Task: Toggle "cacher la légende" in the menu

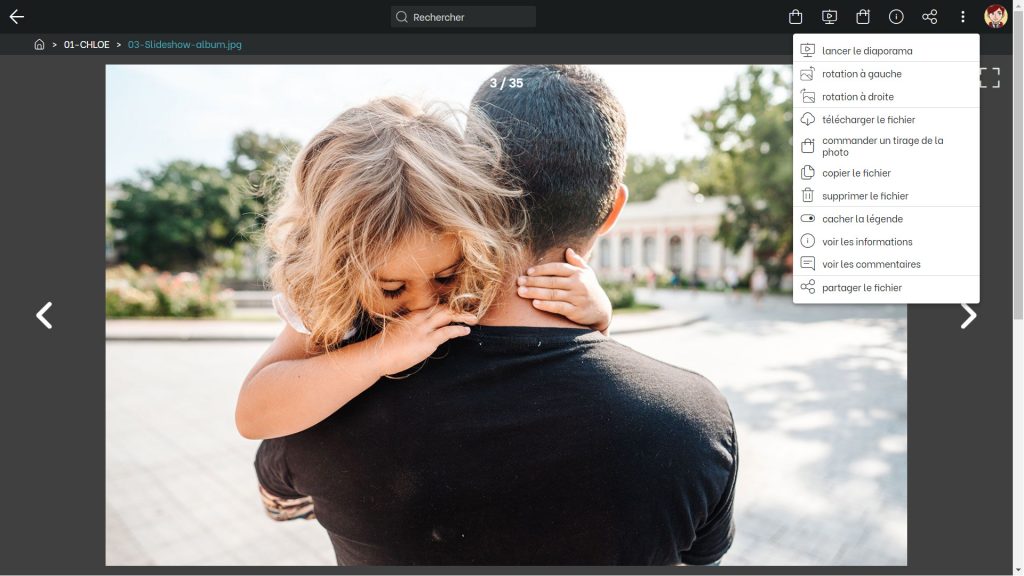Action: tap(861, 219)
